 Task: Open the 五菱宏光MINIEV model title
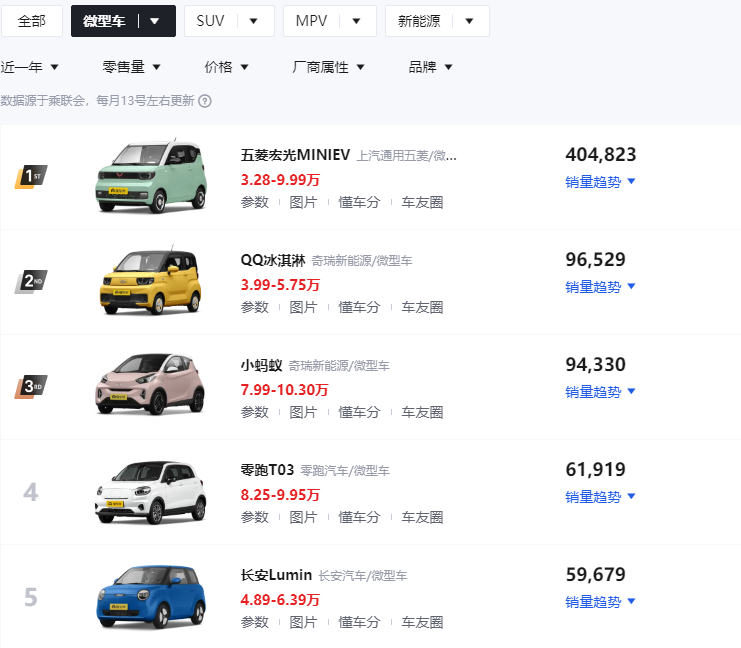(x=295, y=155)
